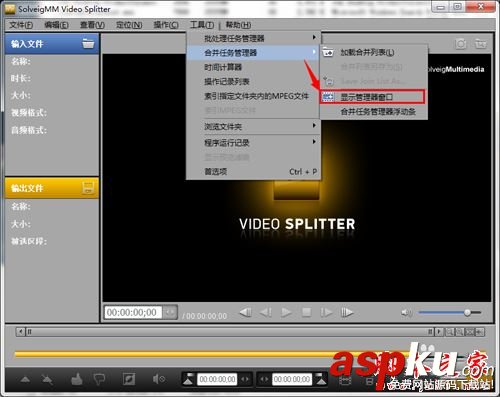
Task: Click the 工具(T) menu
Action: click(202, 25)
